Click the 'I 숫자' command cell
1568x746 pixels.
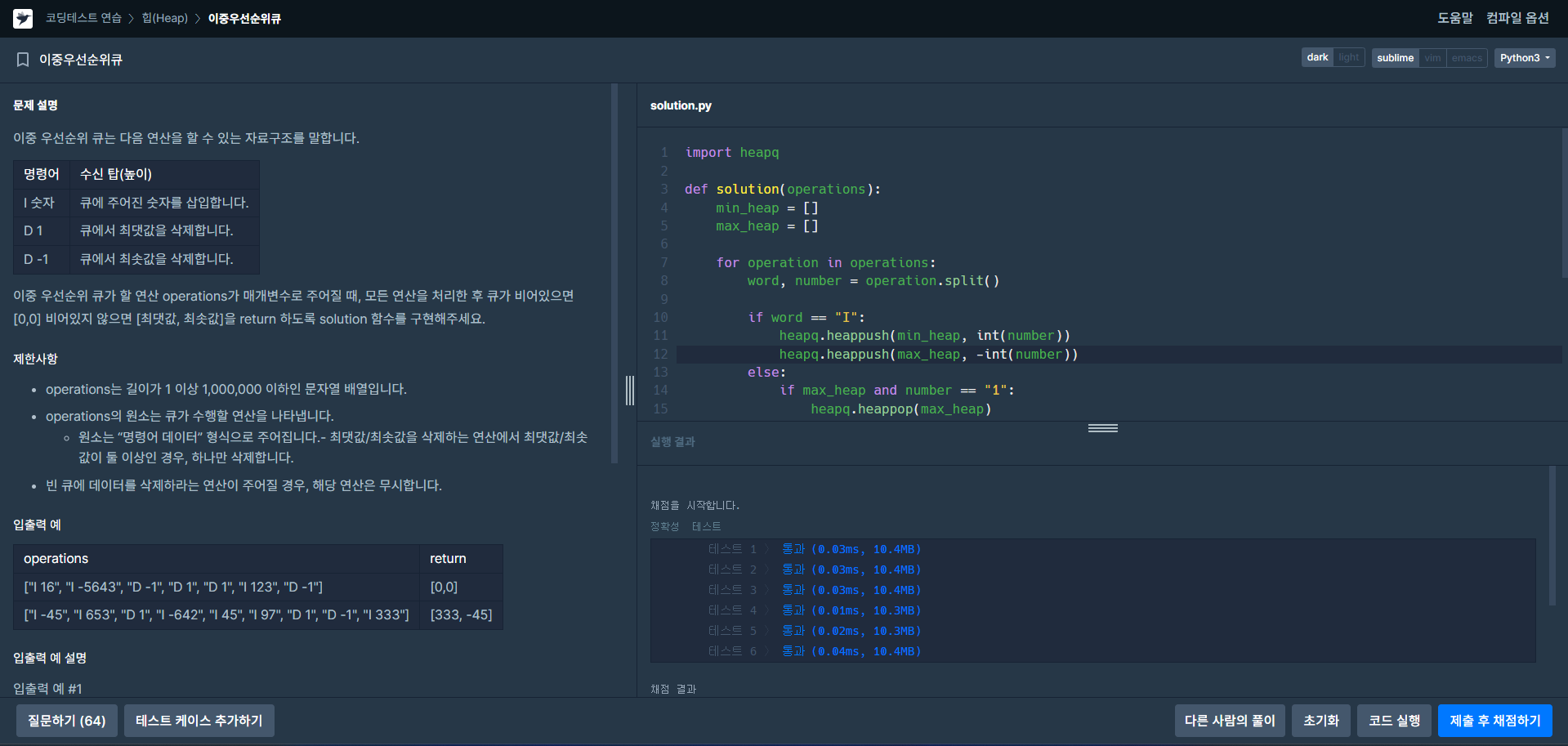pos(42,203)
